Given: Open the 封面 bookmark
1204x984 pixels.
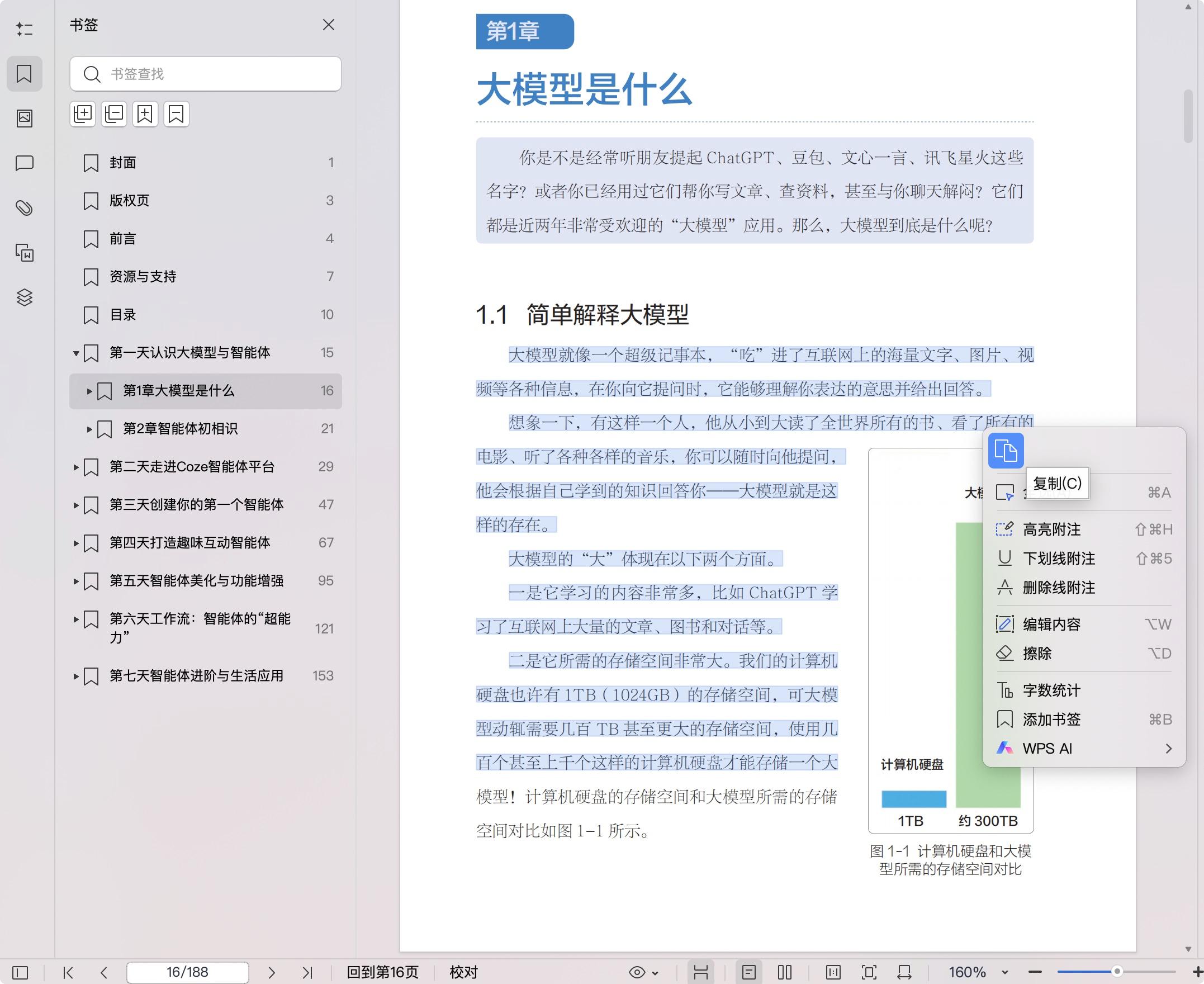Looking at the screenshot, I should [x=206, y=163].
